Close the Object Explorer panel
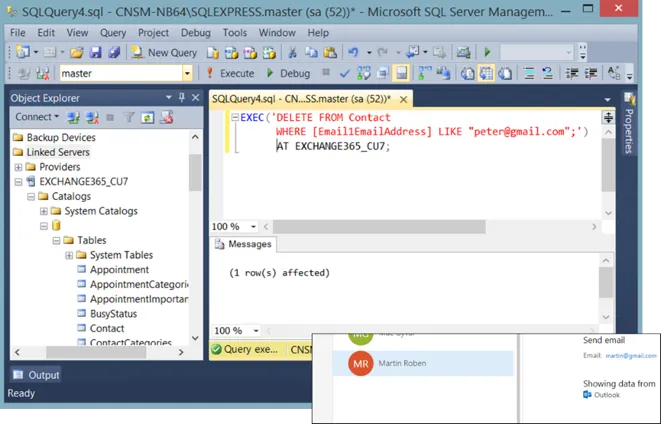661x424 pixels. click(196, 98)
